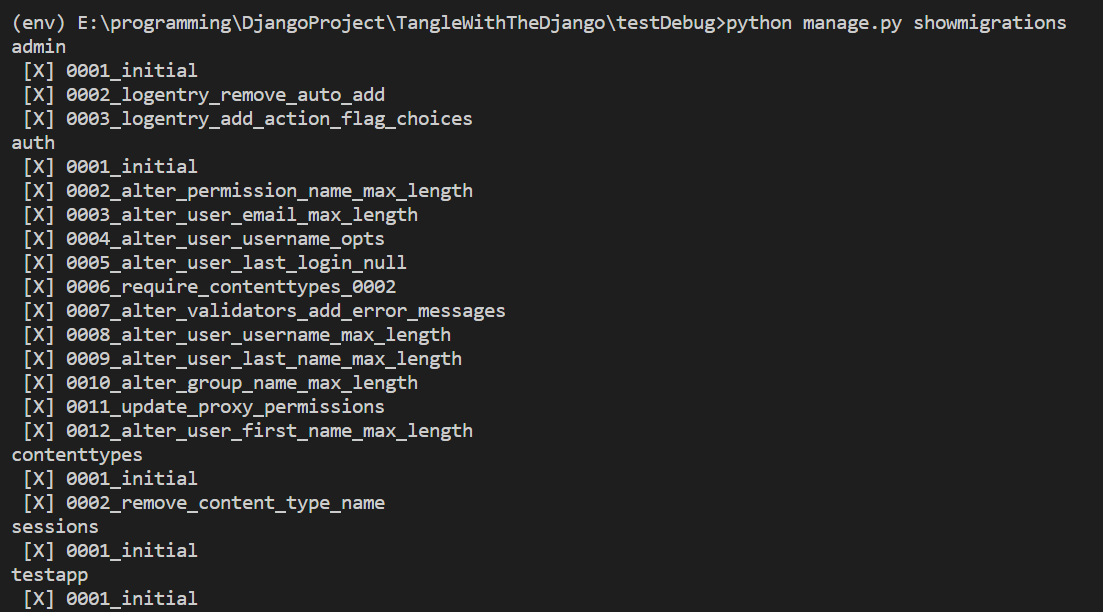Click the [X] beside 0011_update_proxy_permissions

pyautogui.click(x=39, y=407)
